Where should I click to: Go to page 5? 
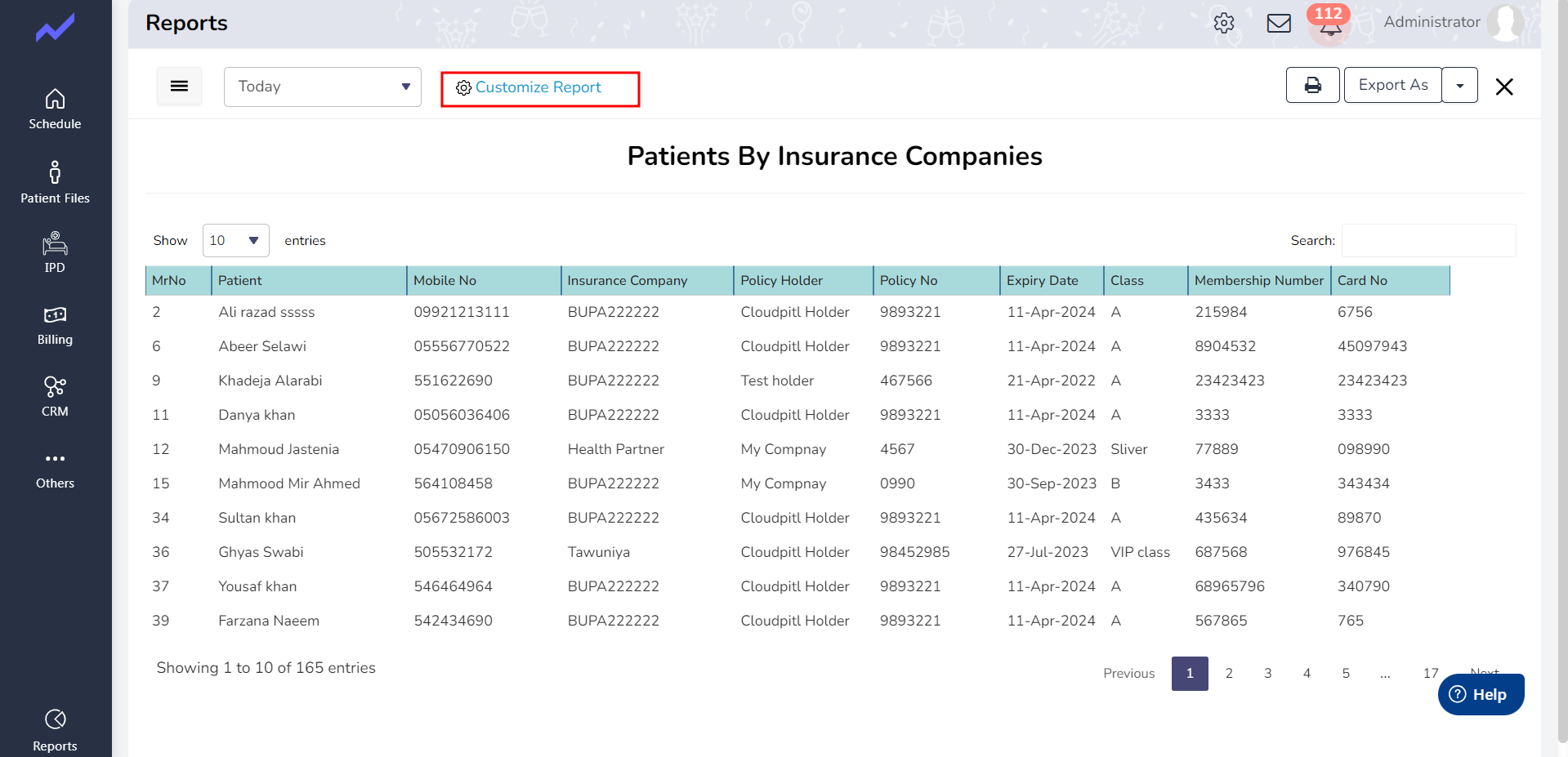point(1346,674)
